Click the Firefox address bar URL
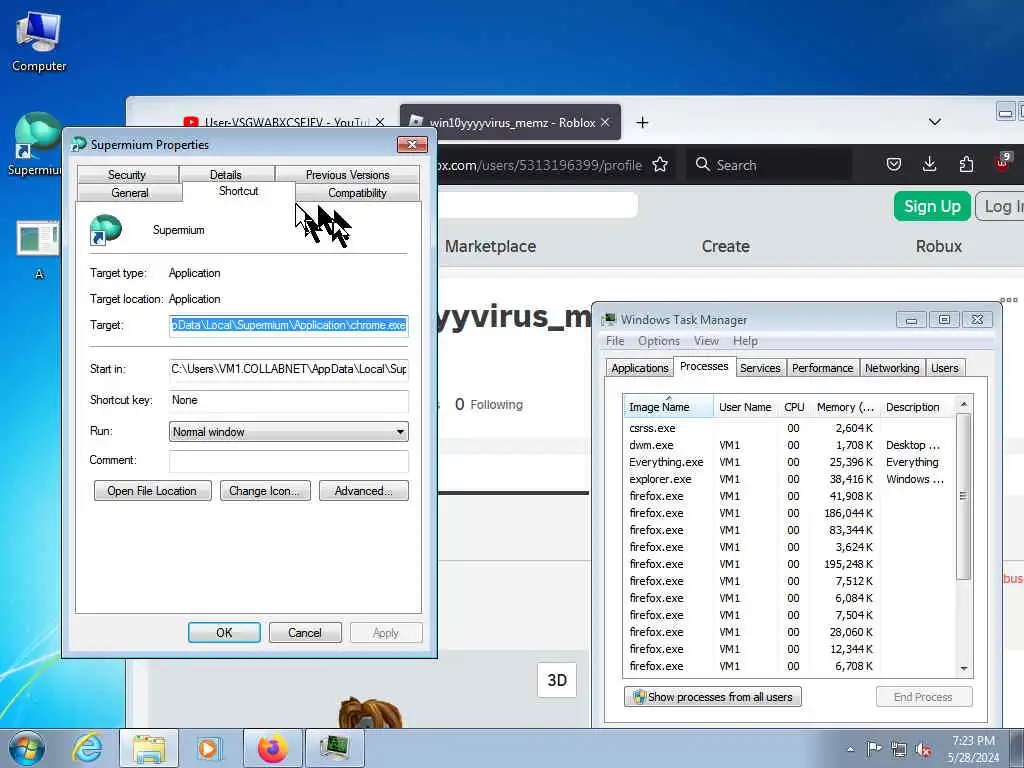Screen dimensions: 1024x768 click(x=541, y=165)
